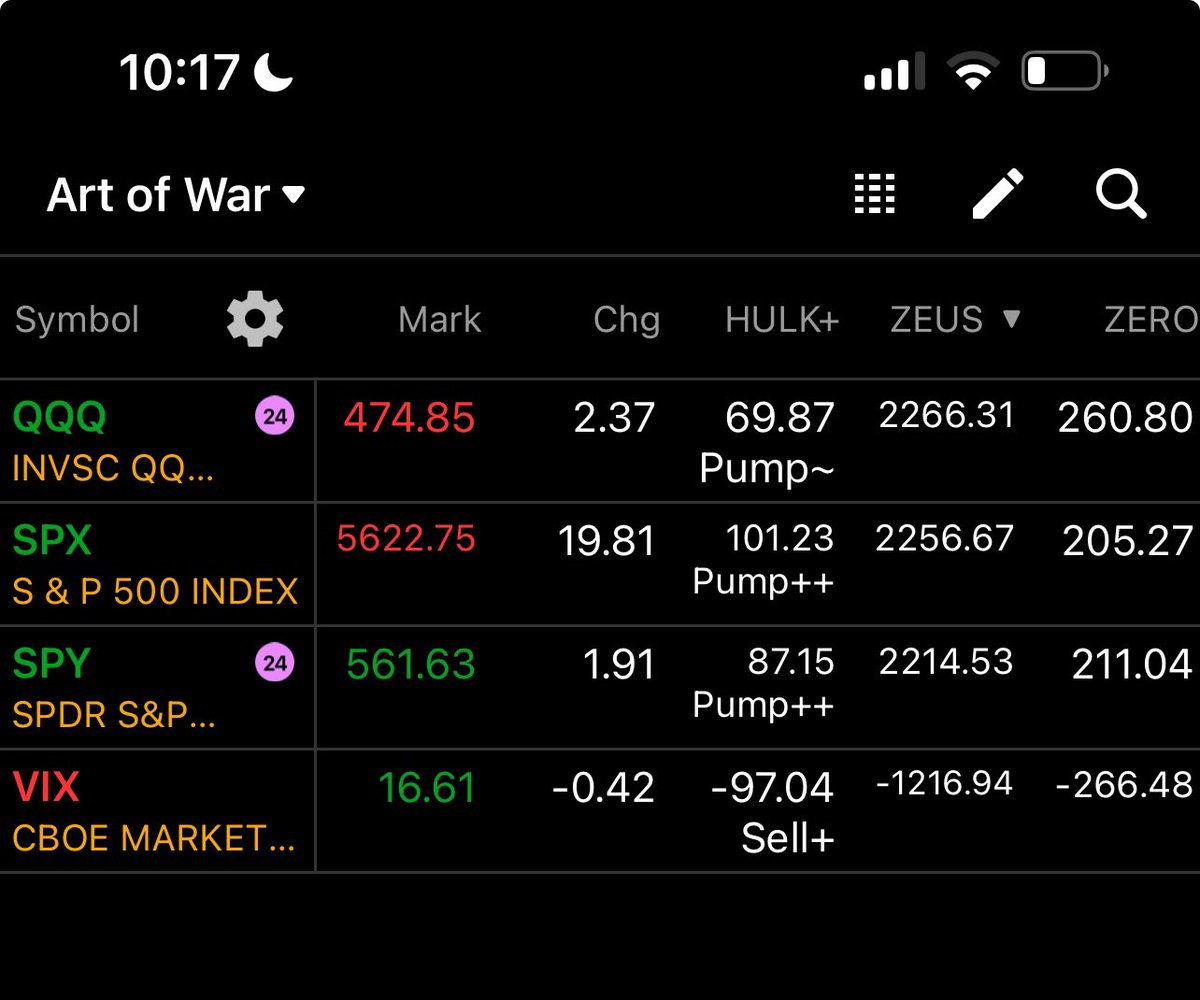
Task: Tap the ZERO value 211.04
Action: pyautogui.click(x=1133, y=664)
